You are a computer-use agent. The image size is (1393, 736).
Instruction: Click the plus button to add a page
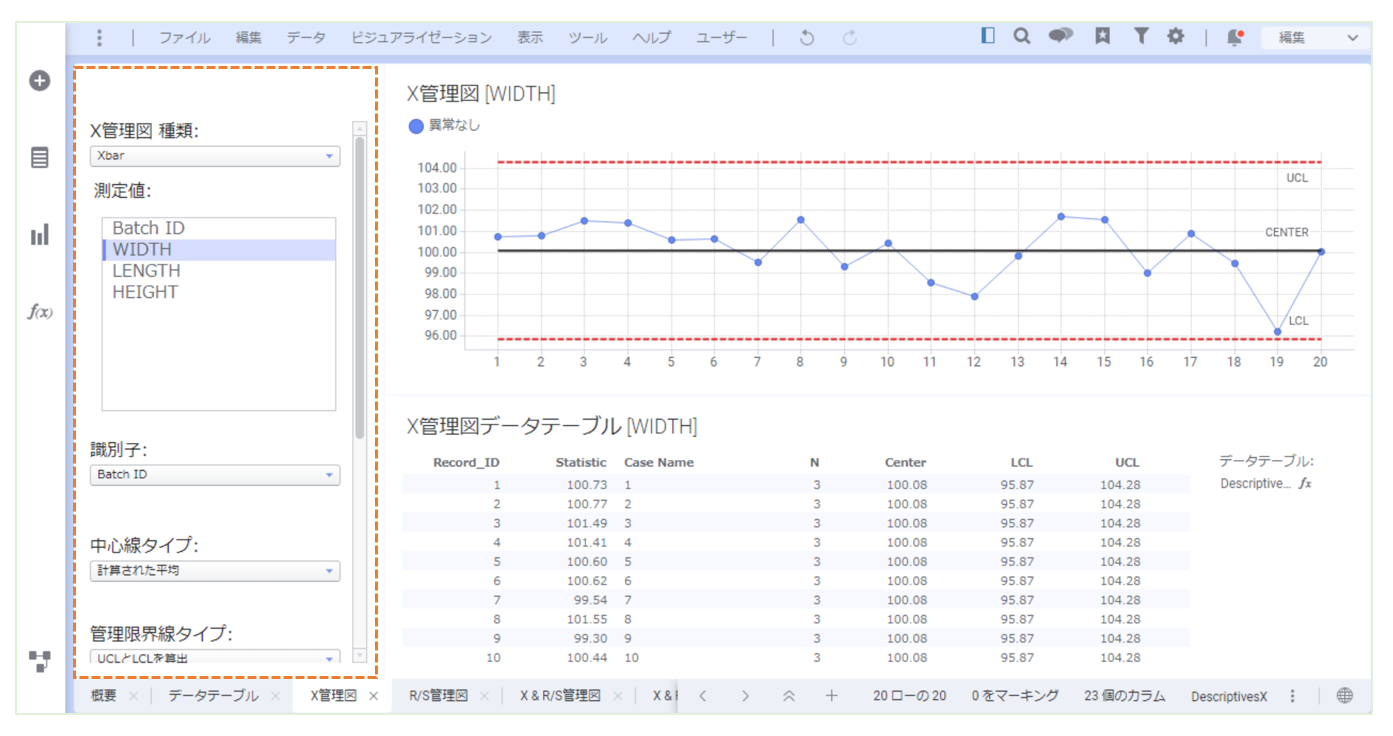pyautogui.click(x=831, y=696)
